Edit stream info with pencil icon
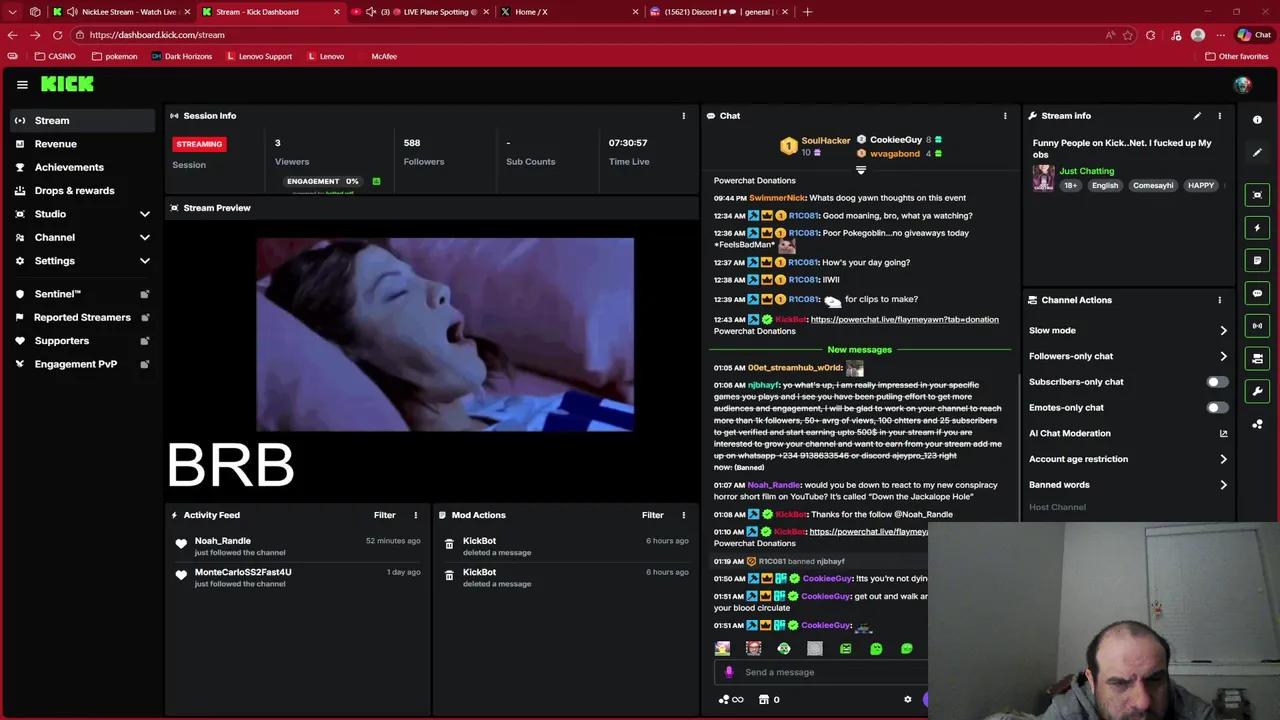This screenshot has width=1280, height=720. tap(1197, 116)
